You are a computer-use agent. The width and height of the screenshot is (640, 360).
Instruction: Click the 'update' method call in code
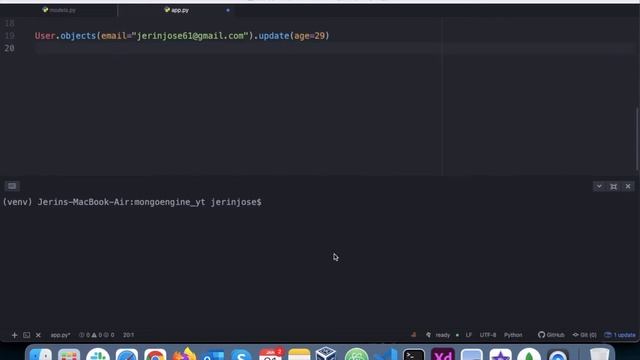274,36
